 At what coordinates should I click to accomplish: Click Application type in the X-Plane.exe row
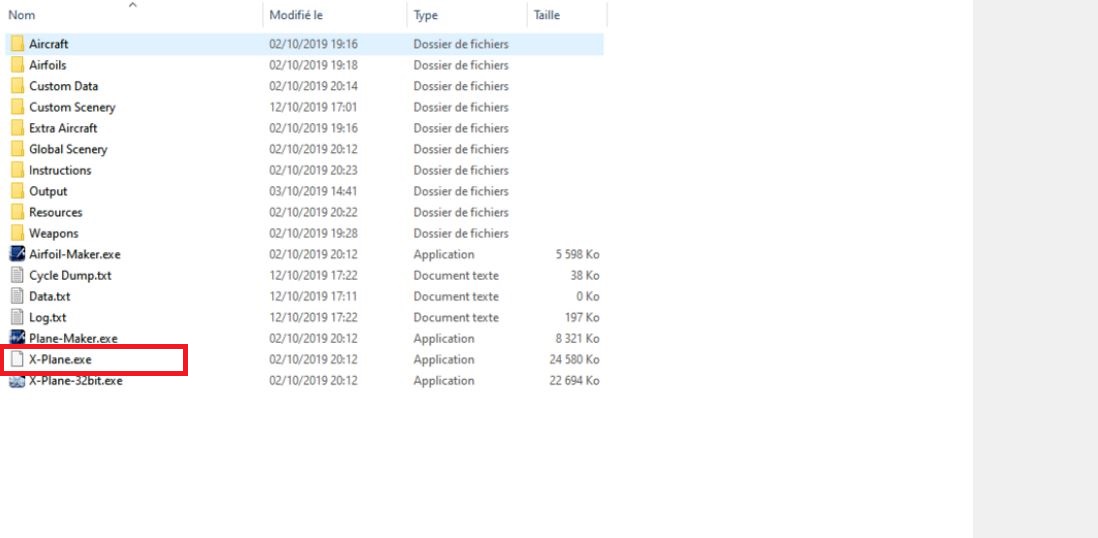coord(444,359)
